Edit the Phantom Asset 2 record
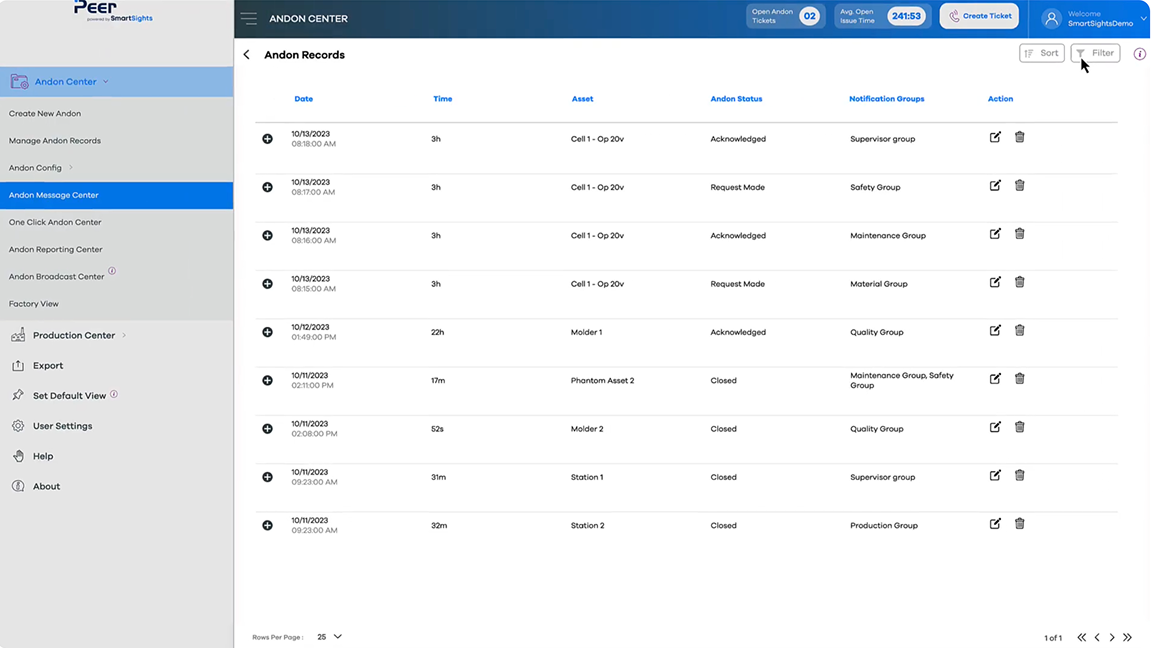Viewport: 1152px width, 648px height. pyautogui.click(x=995, y=379)
